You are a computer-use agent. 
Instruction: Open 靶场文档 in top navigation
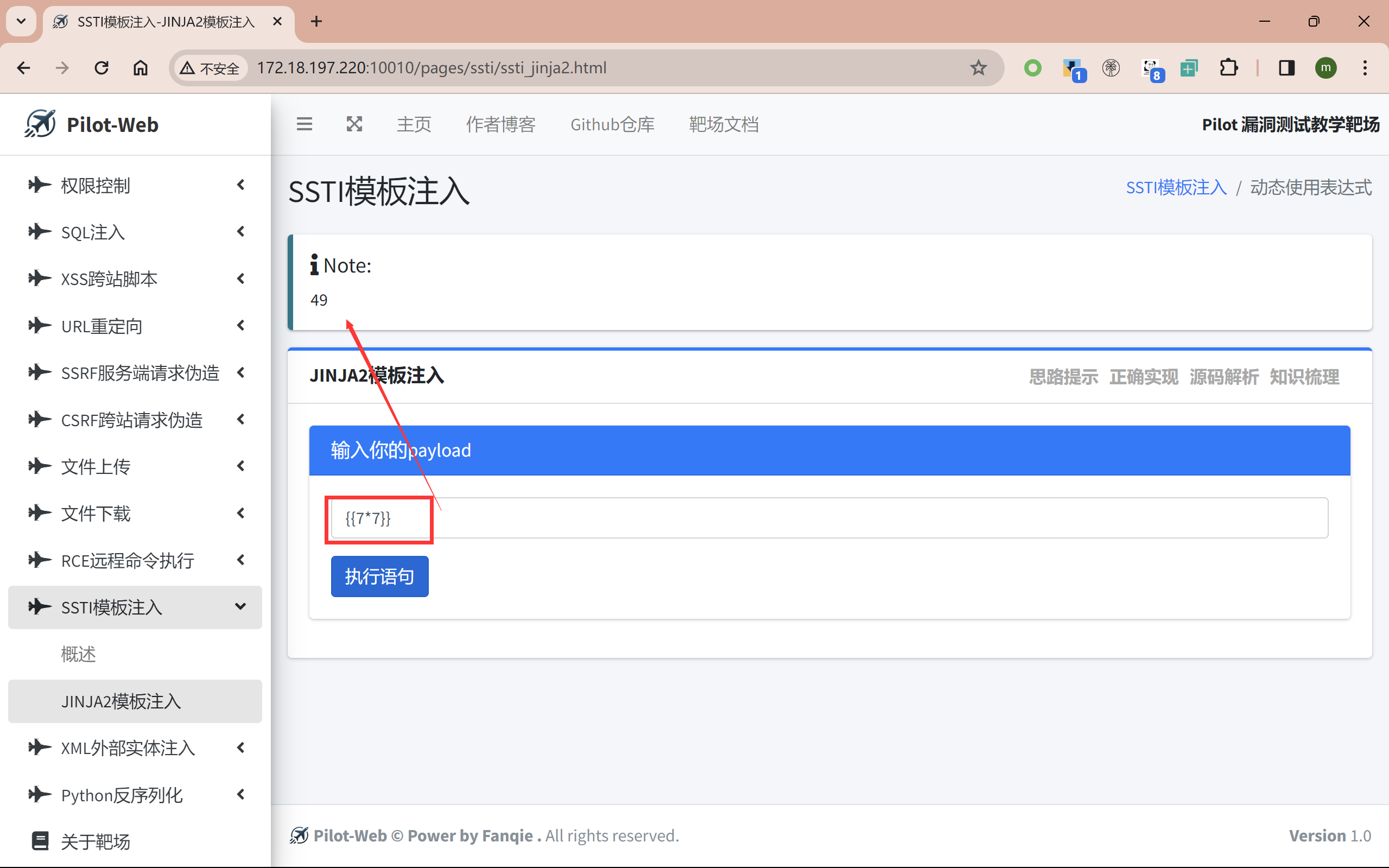(724, 124)
